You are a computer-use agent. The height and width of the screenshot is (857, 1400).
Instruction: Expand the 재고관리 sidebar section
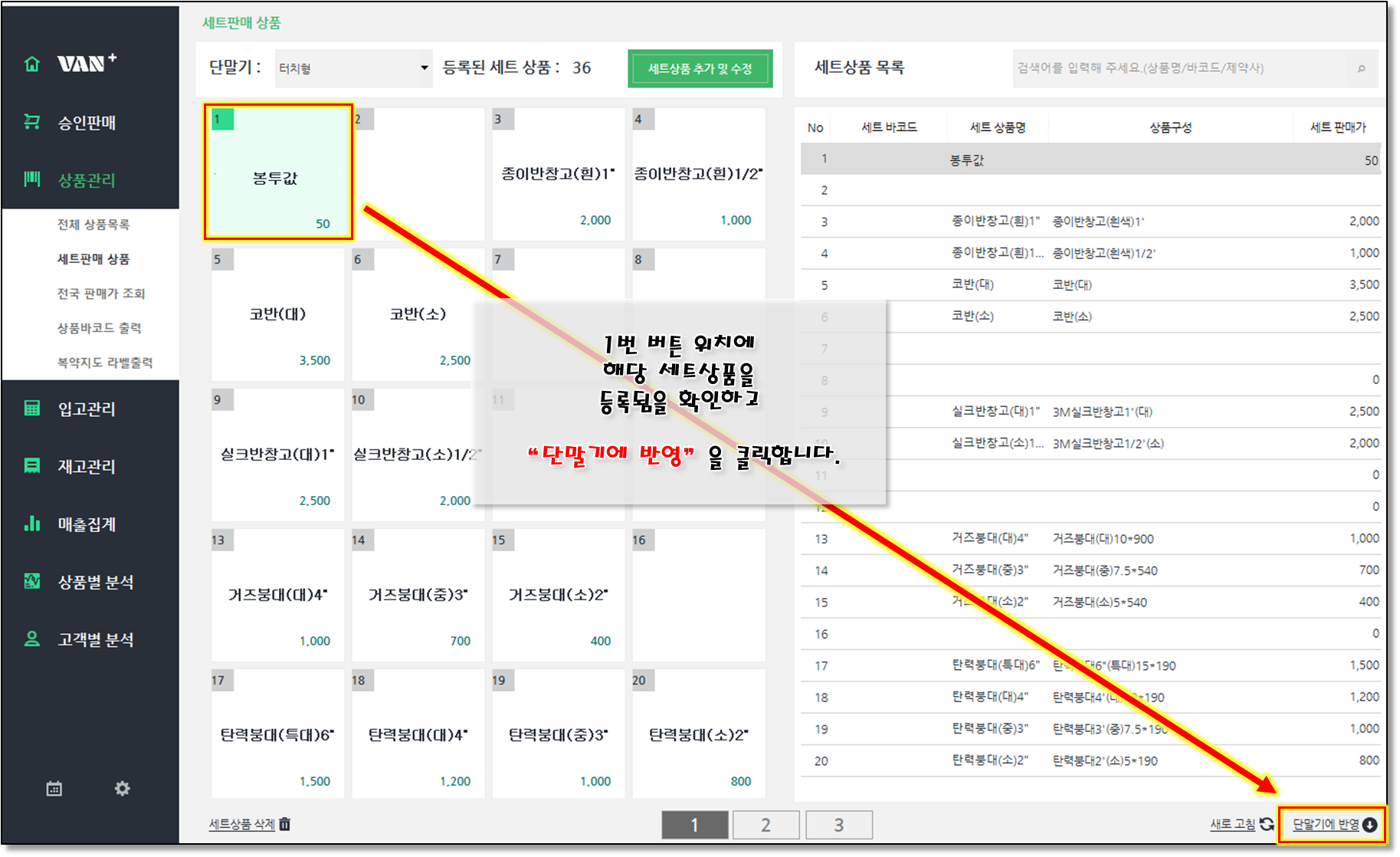click(87, 466)
